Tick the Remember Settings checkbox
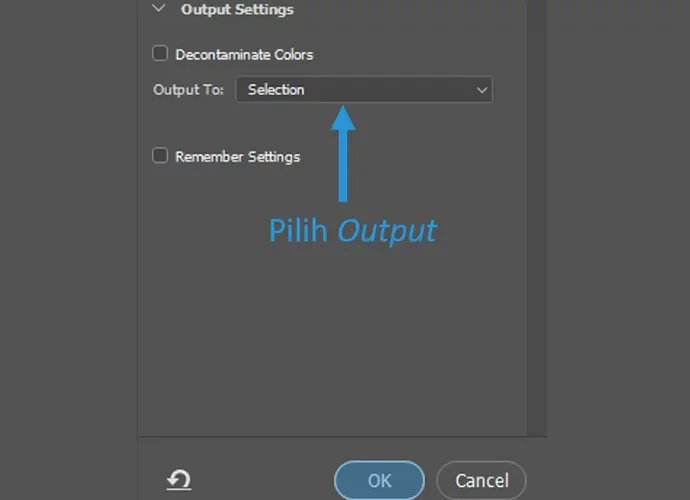690x500 pixels. coord(160,155)
